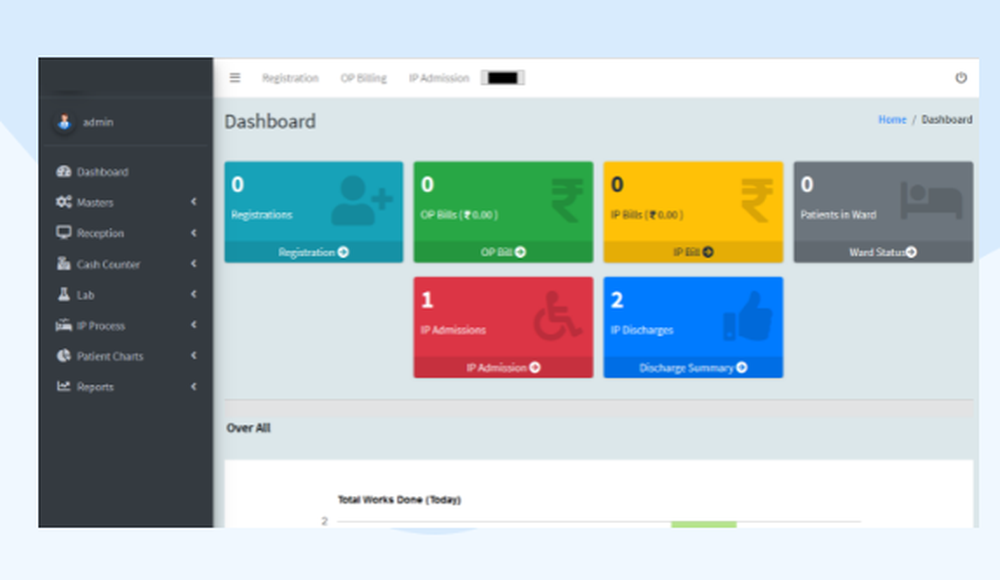This screenshot has height=580, width=1000.
Task: Click the admin username text
Action: 98,122
